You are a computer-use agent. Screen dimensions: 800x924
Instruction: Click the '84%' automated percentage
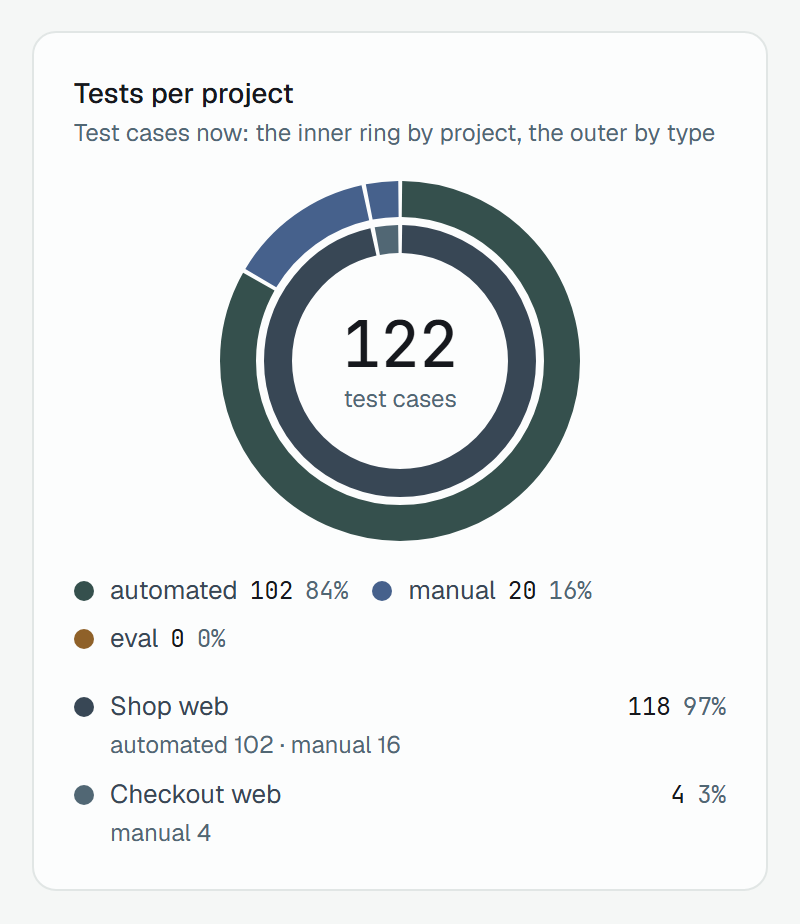[x=327, y=590]
